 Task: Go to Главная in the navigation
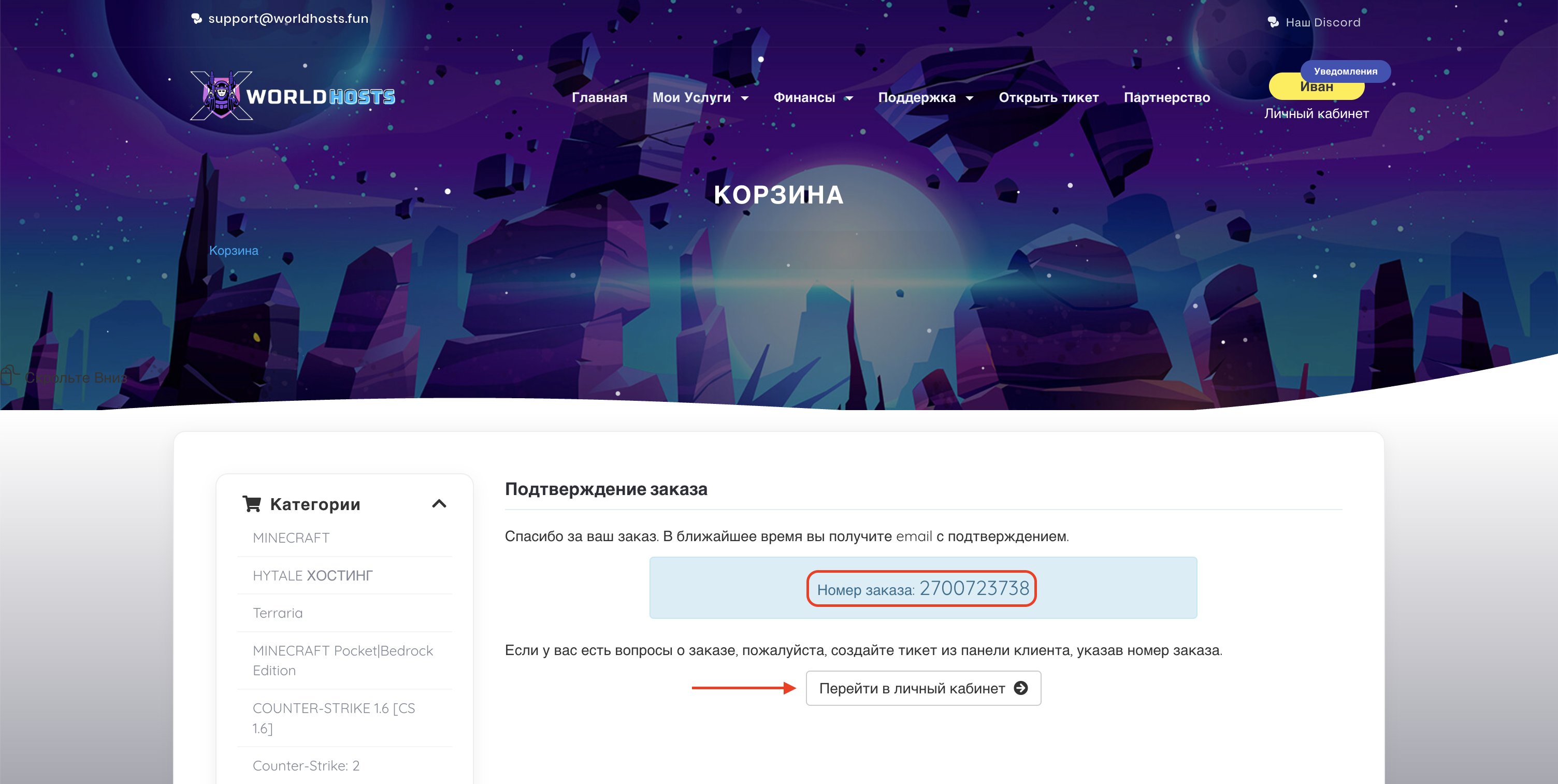[599, 98]
